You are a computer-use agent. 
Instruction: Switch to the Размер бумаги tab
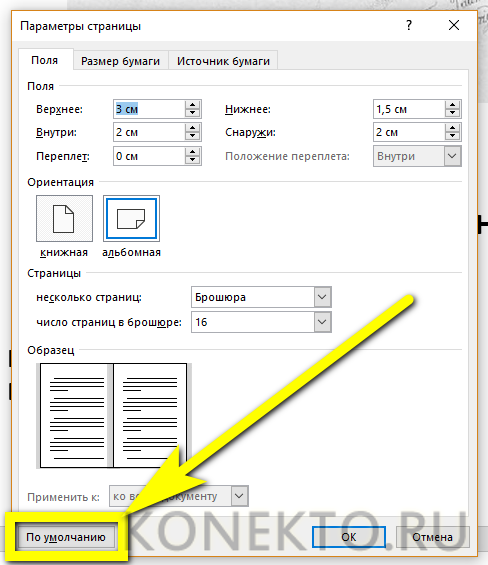click(x=120, y=61)
